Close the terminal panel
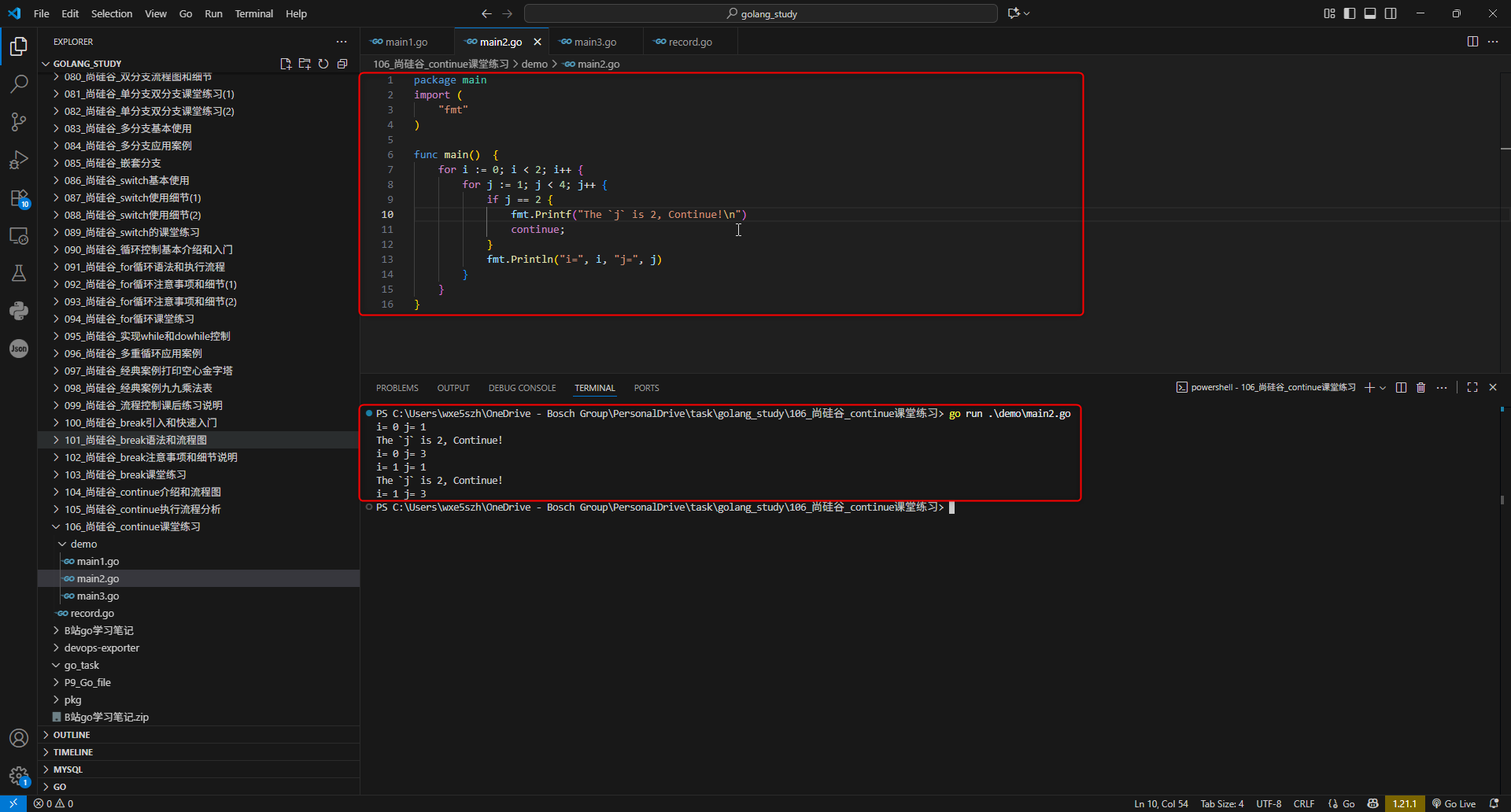The height and width of the screenshot is (812, 1511). click(x=1493, y=387)
